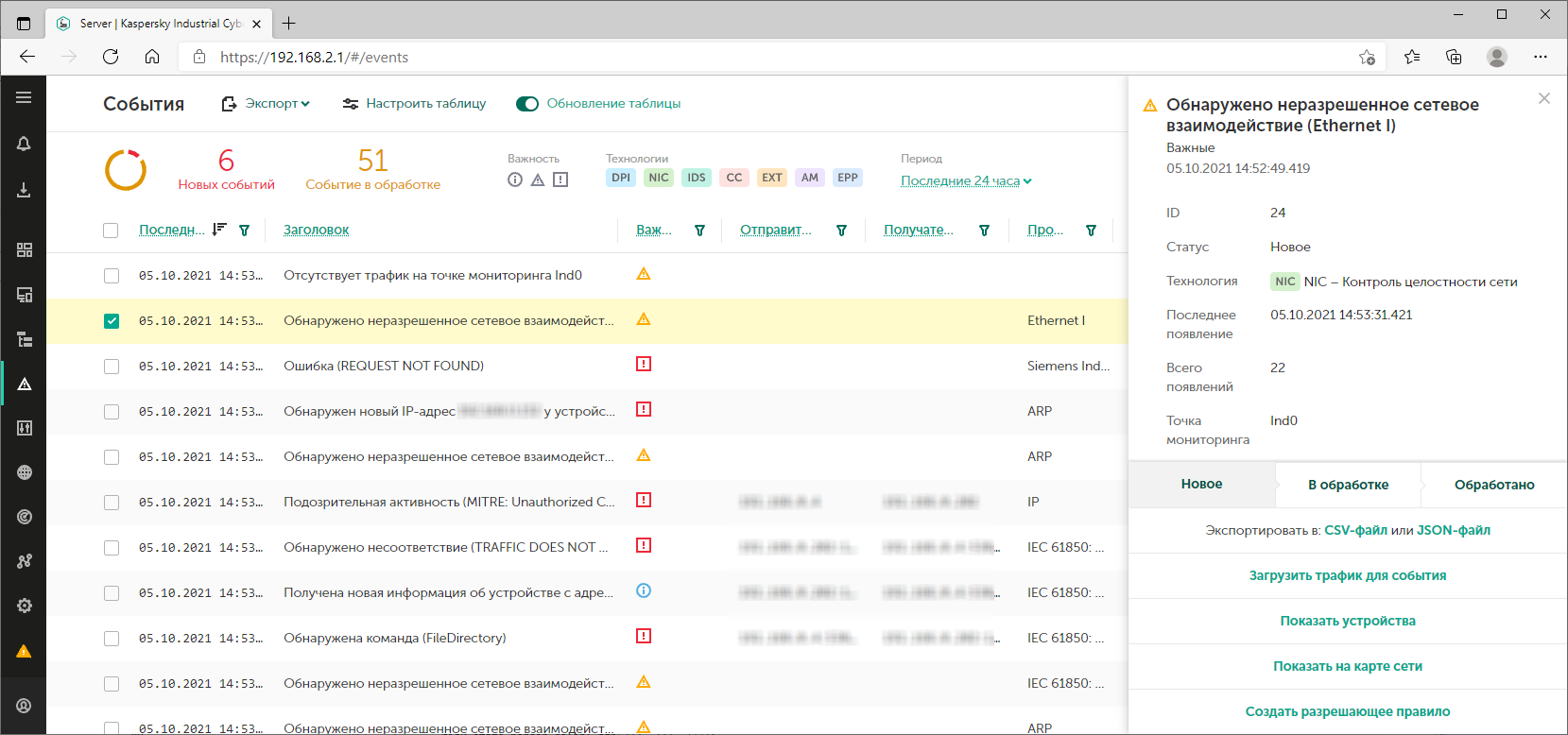Image resolution: width=1568 pixels, height=735 pixels.
Task: Expand the Экспорт dropdown
Action: click(x=266, y=104)
